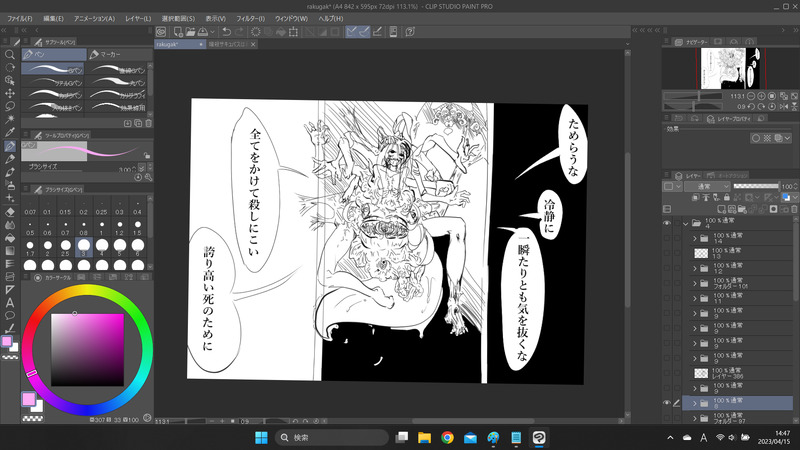Open 編集(E) menu
800x450 pixels.
pyautogui.click(x=54, y=18)
